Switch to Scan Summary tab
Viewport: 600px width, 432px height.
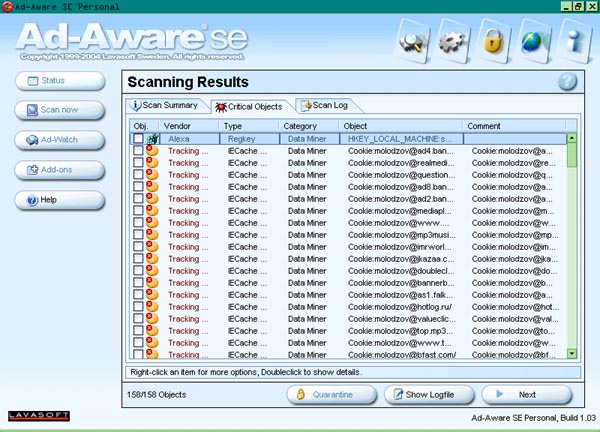point(165,105)
